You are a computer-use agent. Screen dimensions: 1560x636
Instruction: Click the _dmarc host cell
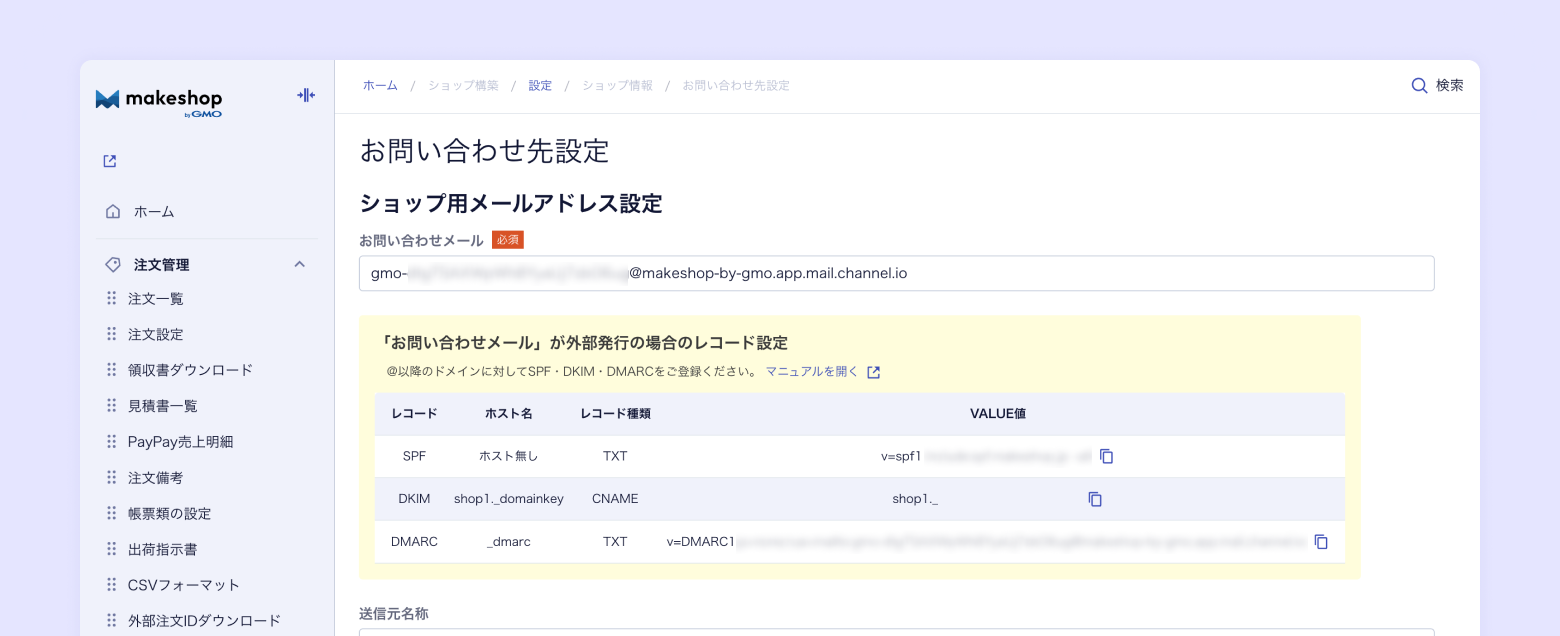click(x=508, y=541)
